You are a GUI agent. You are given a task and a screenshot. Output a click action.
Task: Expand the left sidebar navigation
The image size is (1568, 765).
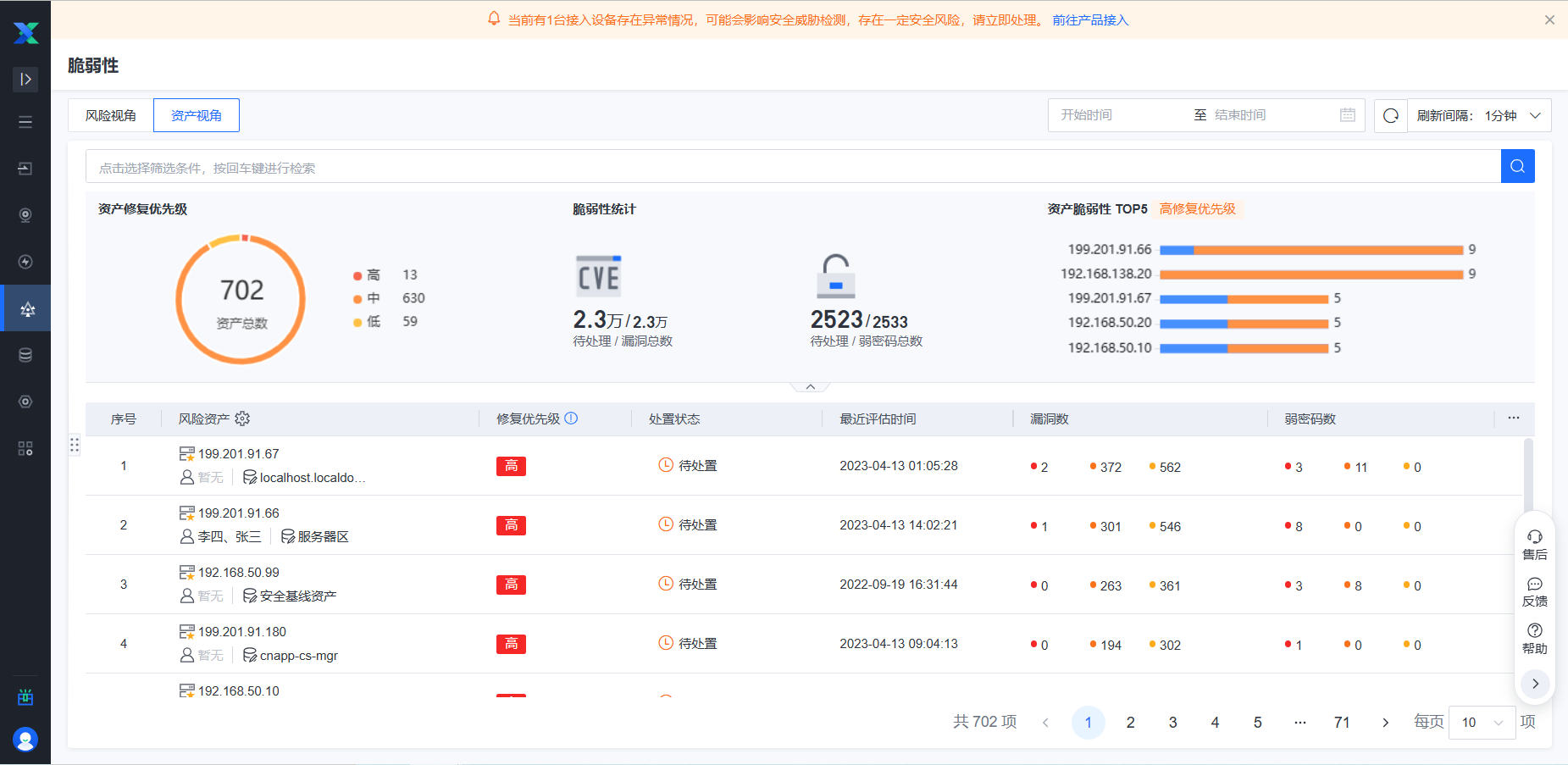click(25, 79)
